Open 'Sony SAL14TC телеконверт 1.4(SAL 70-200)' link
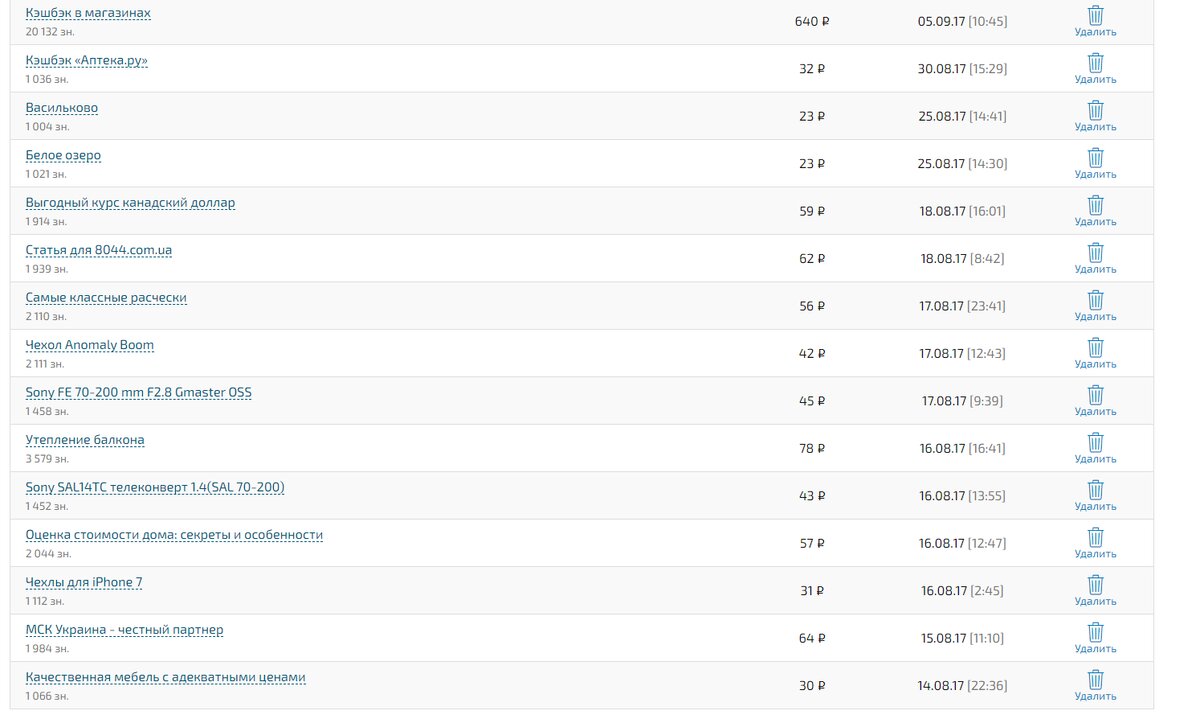1200x719 pixels. point(155,488)
